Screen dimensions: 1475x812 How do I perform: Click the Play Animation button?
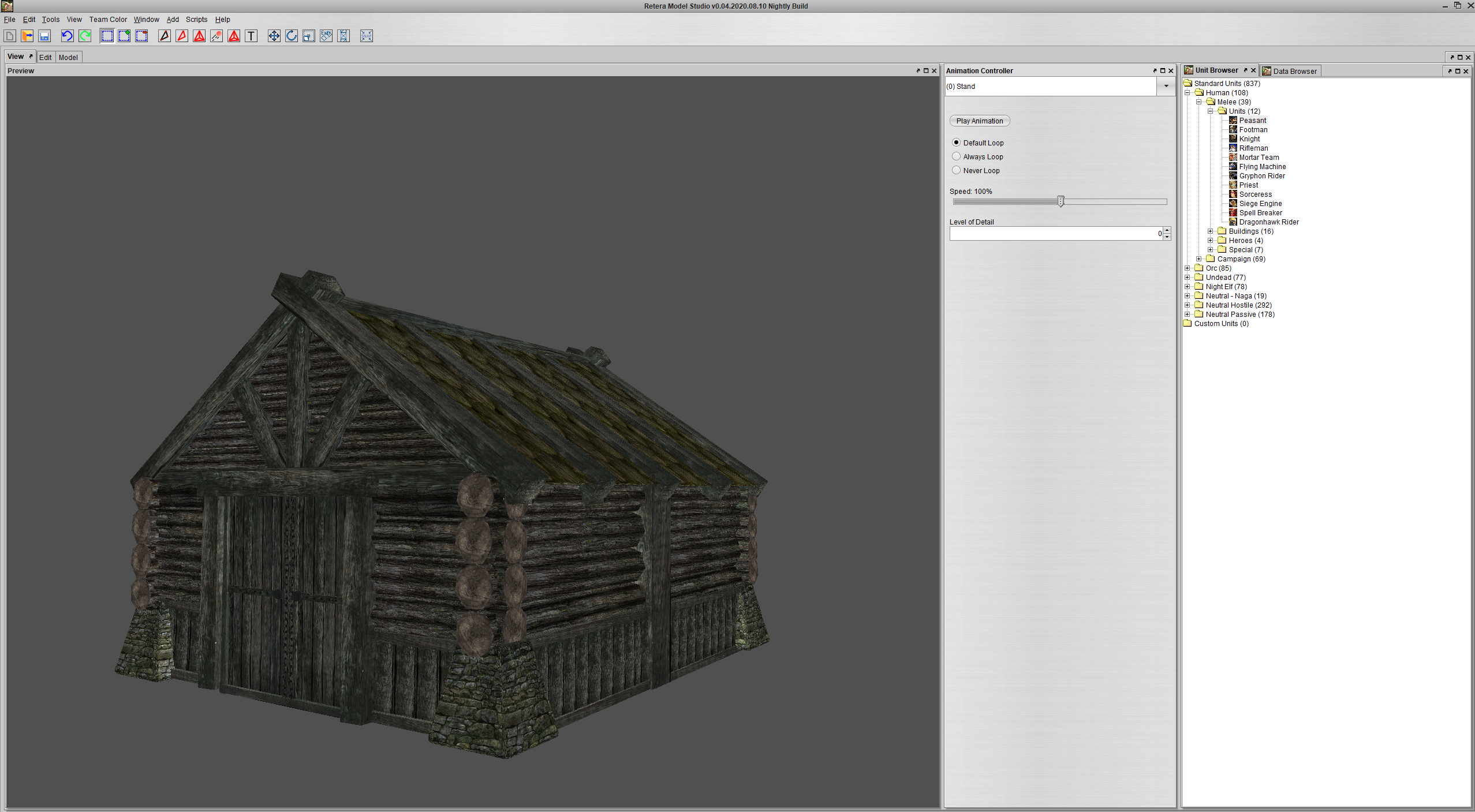980,121
